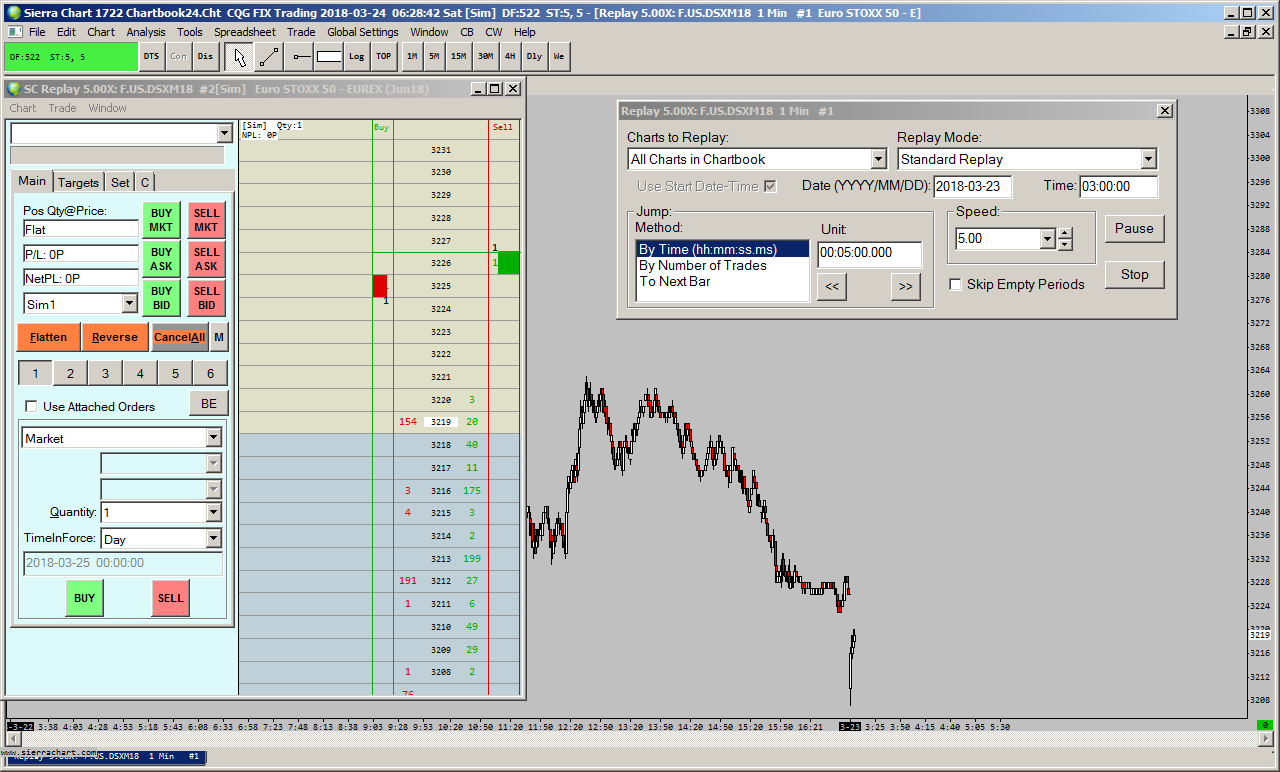The image size is (1280, 772).
Task: Open top symbol dropdown in trade window
Action: tap(223, 133)
